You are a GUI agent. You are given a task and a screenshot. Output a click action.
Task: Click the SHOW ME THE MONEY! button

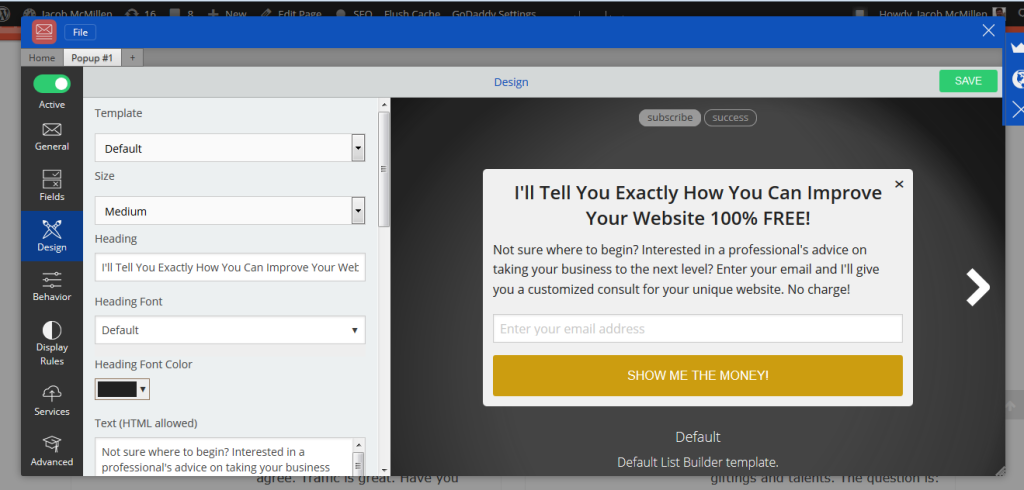(697, 376)
